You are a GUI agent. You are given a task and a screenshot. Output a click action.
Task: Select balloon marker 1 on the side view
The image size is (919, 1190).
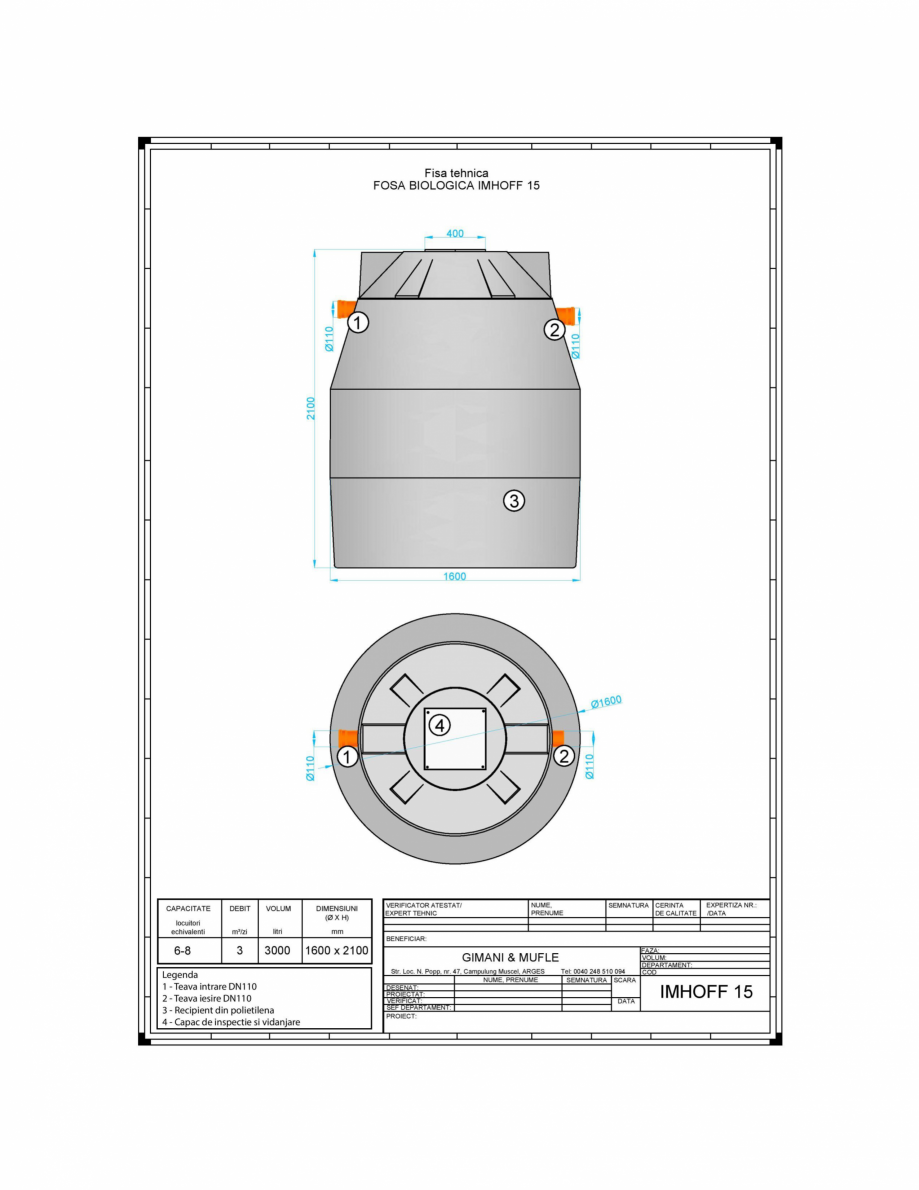(356, 322)
